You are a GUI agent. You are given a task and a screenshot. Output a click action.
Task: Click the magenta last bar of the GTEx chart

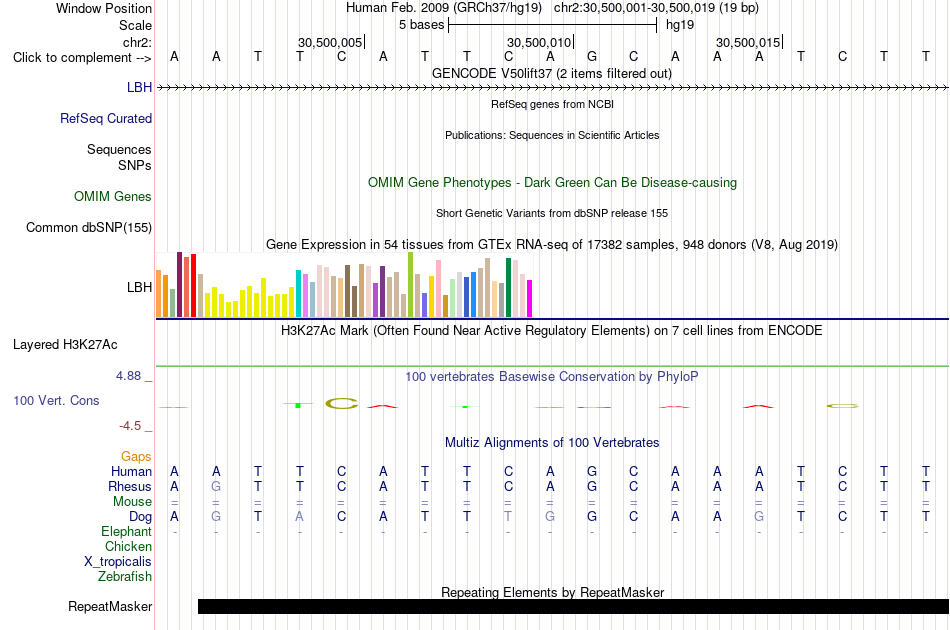click(530, 298)
